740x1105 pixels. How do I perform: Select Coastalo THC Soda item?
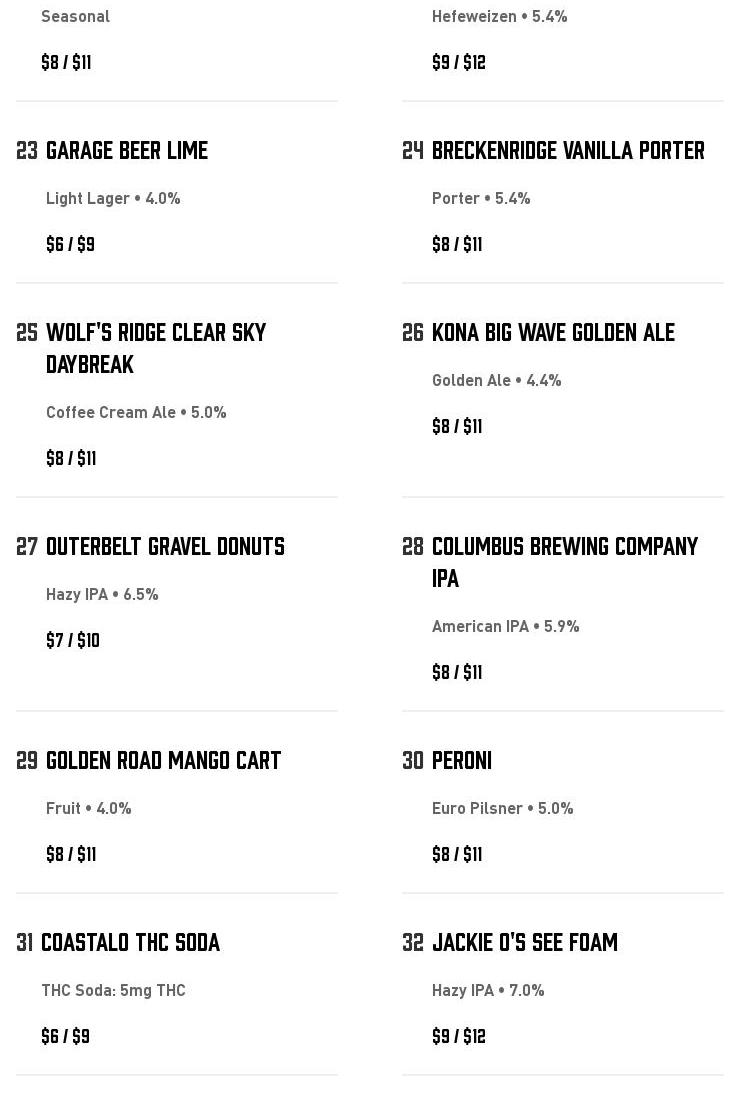130,942
